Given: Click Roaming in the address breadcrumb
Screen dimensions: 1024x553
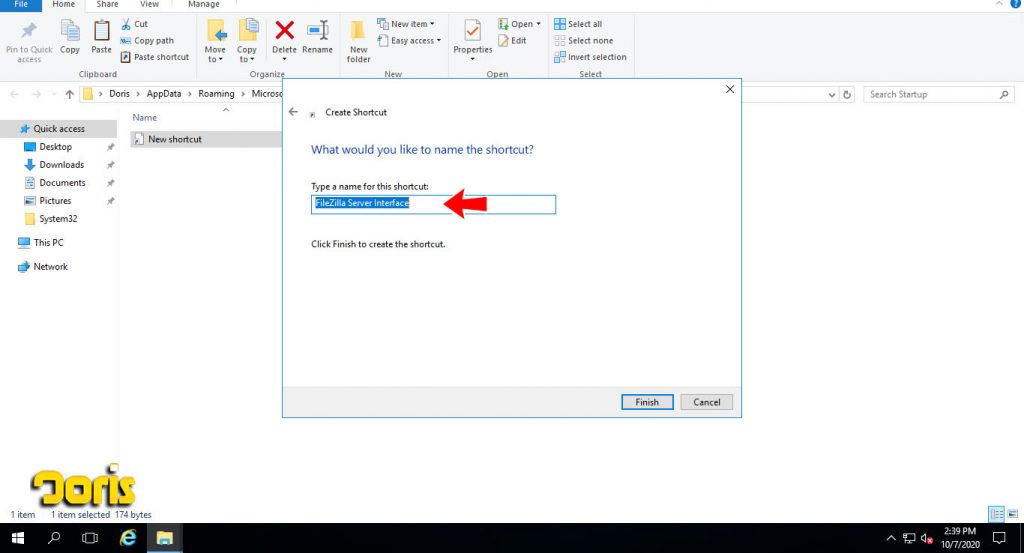Looking at the screenshot, I should (x=216, y=94).
